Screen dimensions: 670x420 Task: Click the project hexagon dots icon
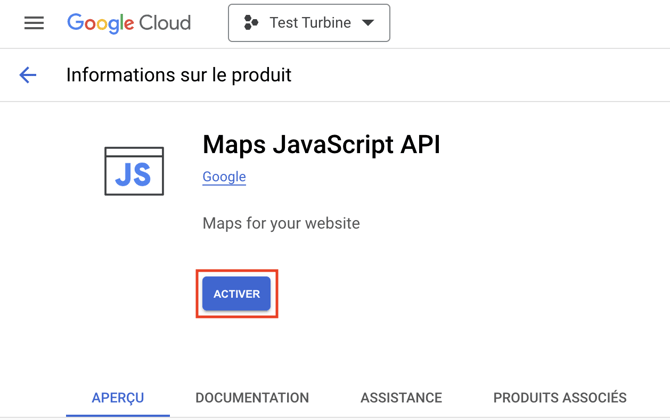251,23
